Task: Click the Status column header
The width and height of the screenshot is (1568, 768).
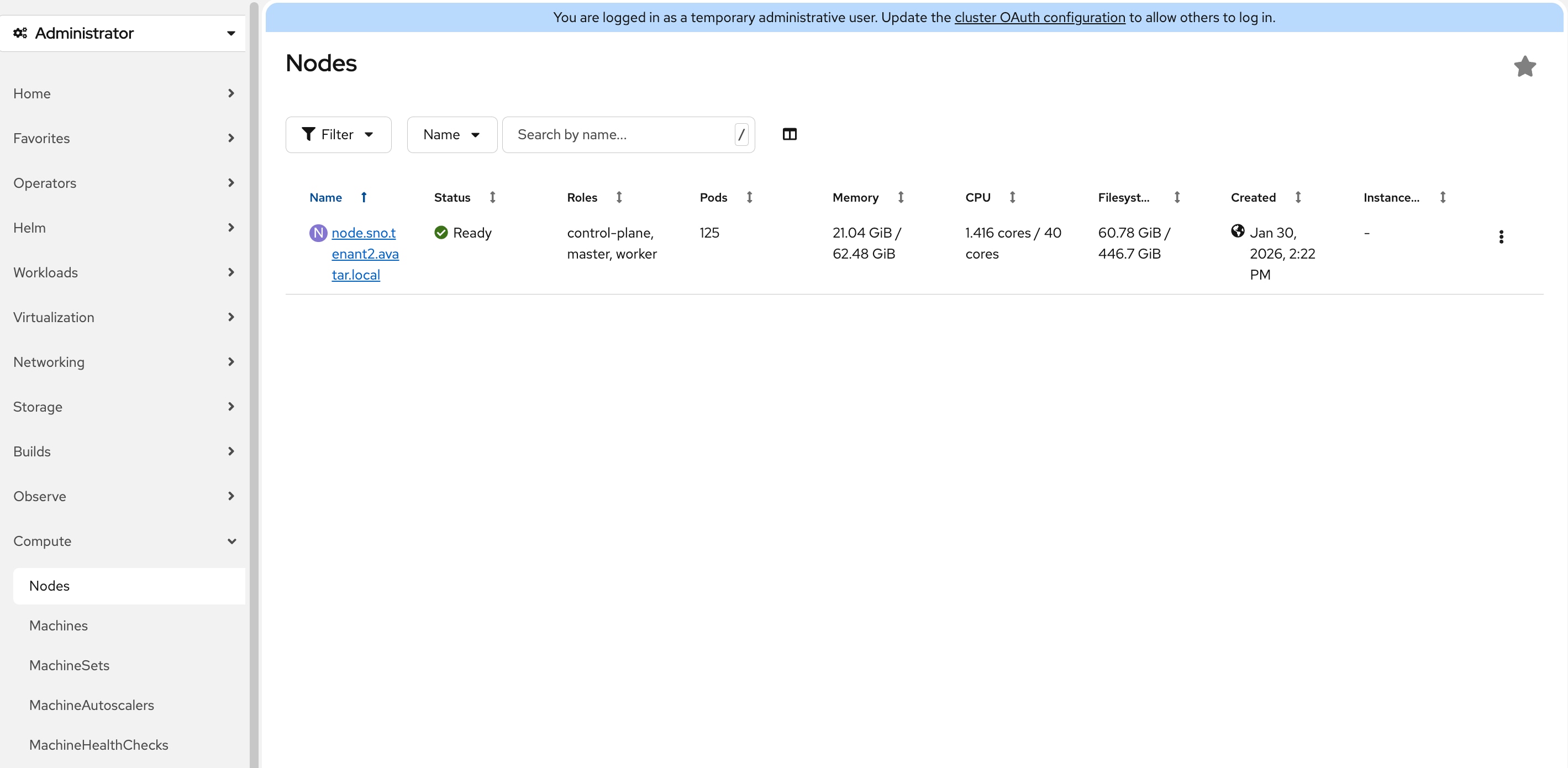Action: click(x=451, y=197)
